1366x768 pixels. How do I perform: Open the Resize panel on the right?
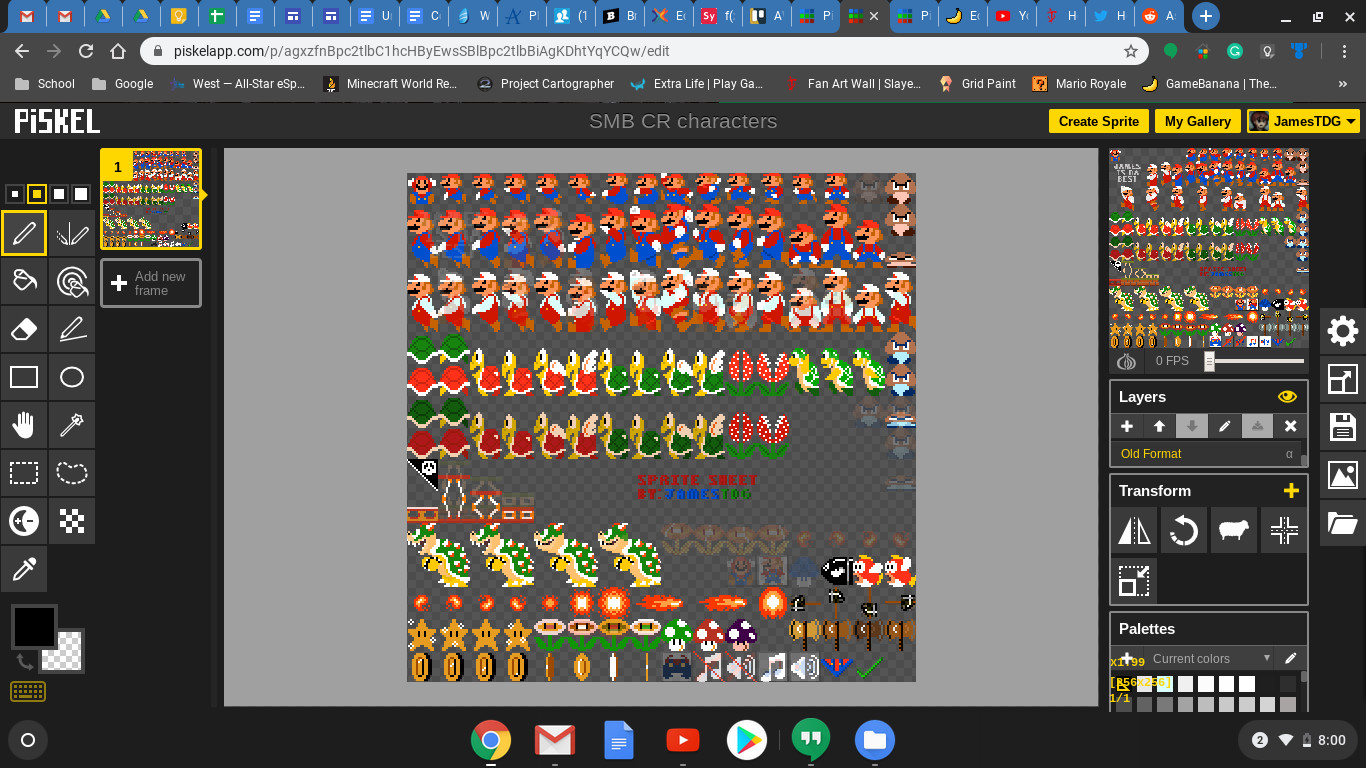(x=1342, y=379)
